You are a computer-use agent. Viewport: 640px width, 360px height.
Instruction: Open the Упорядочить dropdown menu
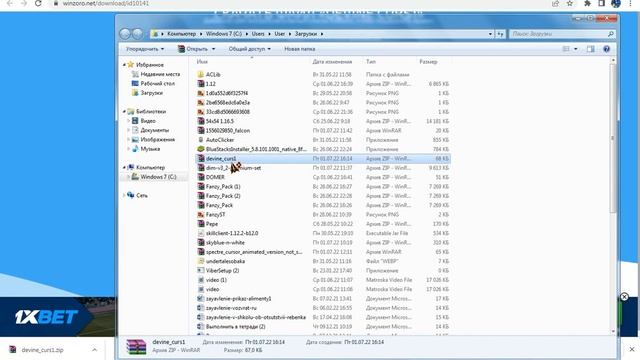(x=145, y=49)
